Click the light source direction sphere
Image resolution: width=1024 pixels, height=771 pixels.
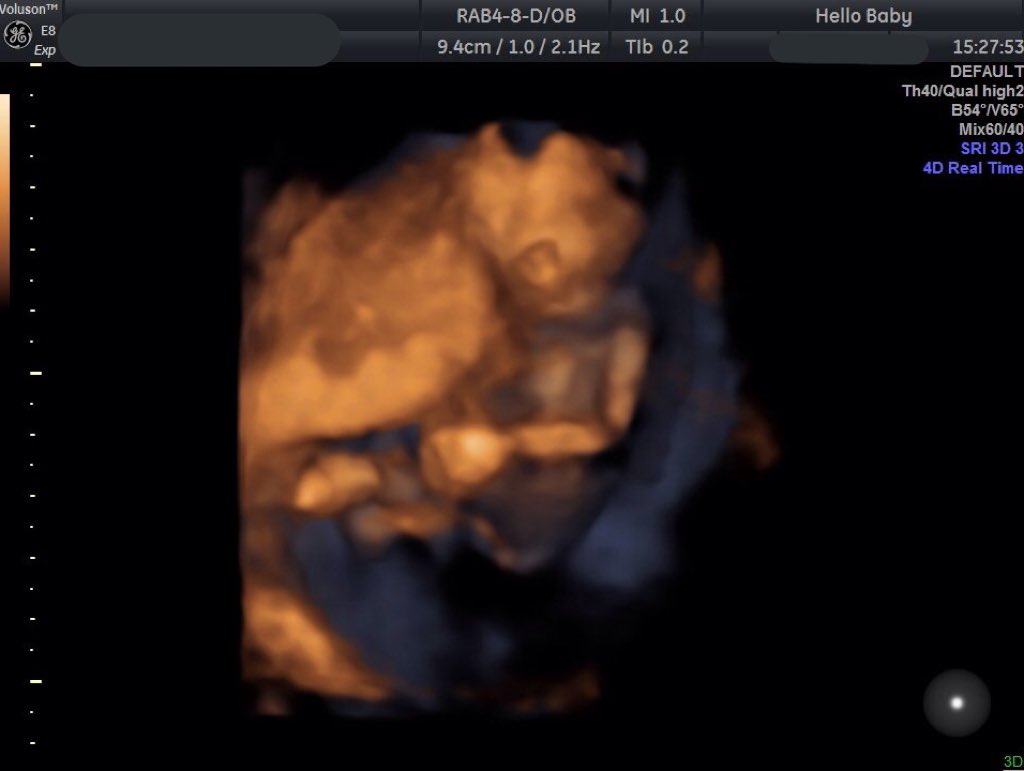click(x=957, y=703)
